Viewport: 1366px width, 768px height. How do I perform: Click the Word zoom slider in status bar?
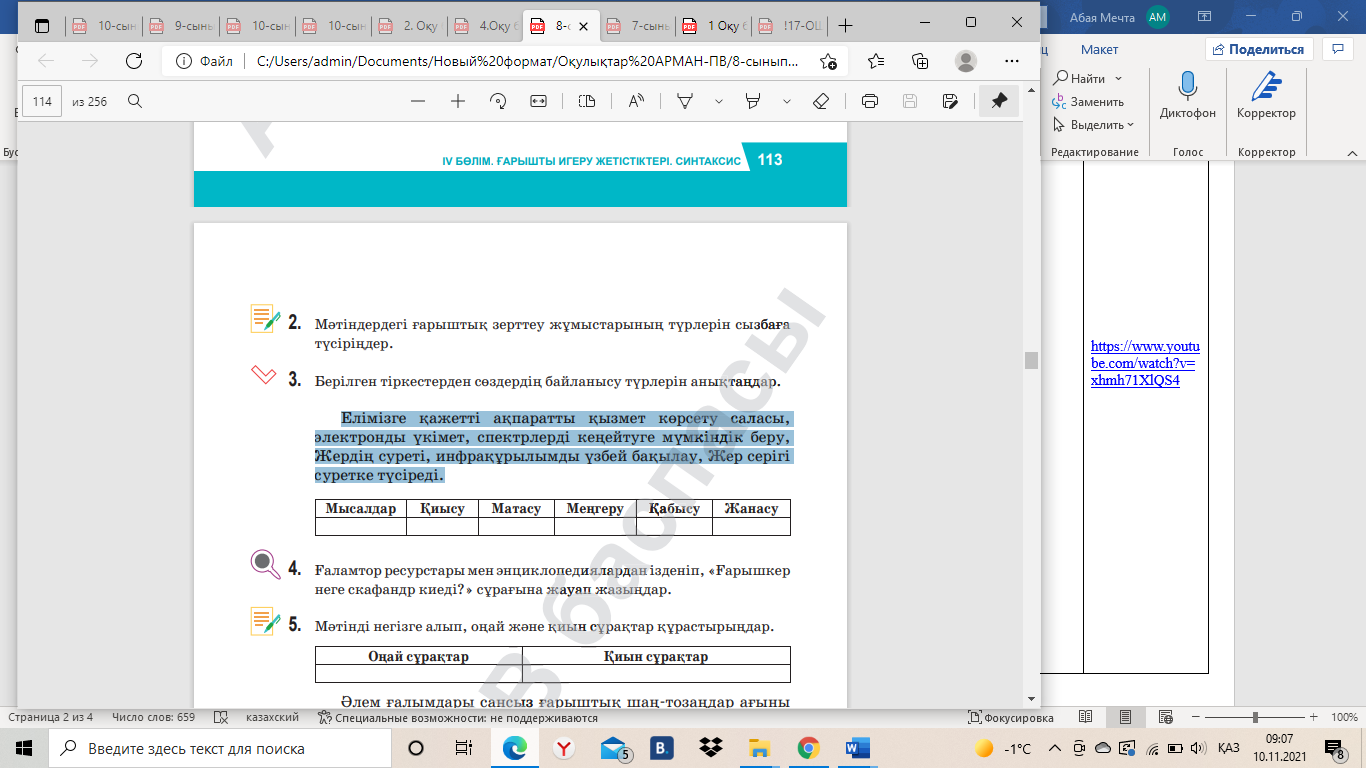(x=1255, y=718)
